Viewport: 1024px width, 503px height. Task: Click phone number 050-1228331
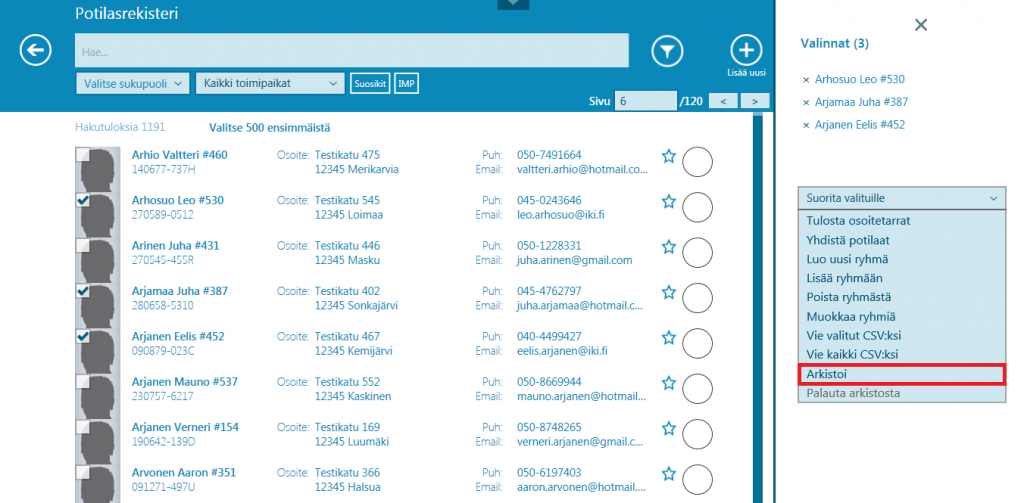click(549, 246)
